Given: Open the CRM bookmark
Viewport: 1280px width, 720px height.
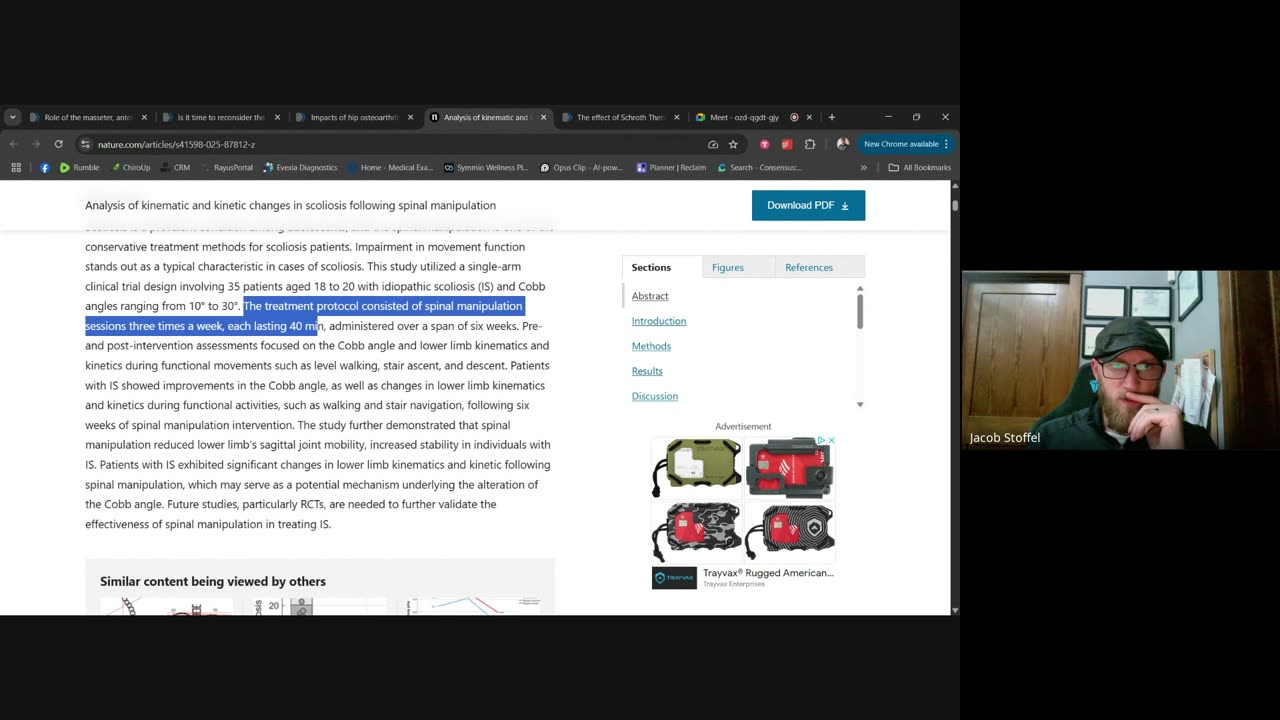Looking at the screenshot, I should [175, 167].
